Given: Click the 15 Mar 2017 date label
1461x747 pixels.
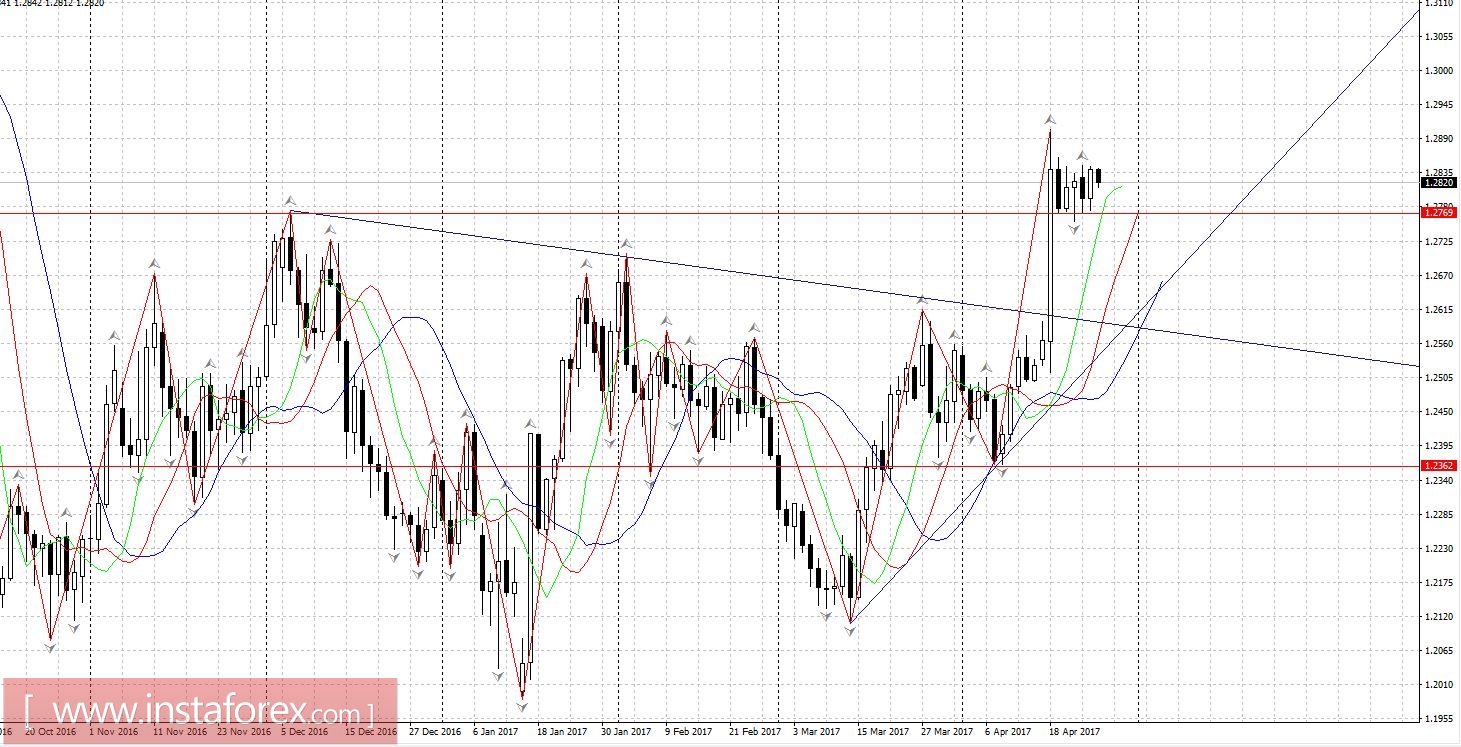Looking at the screenshot, I should tap(883, 731).
